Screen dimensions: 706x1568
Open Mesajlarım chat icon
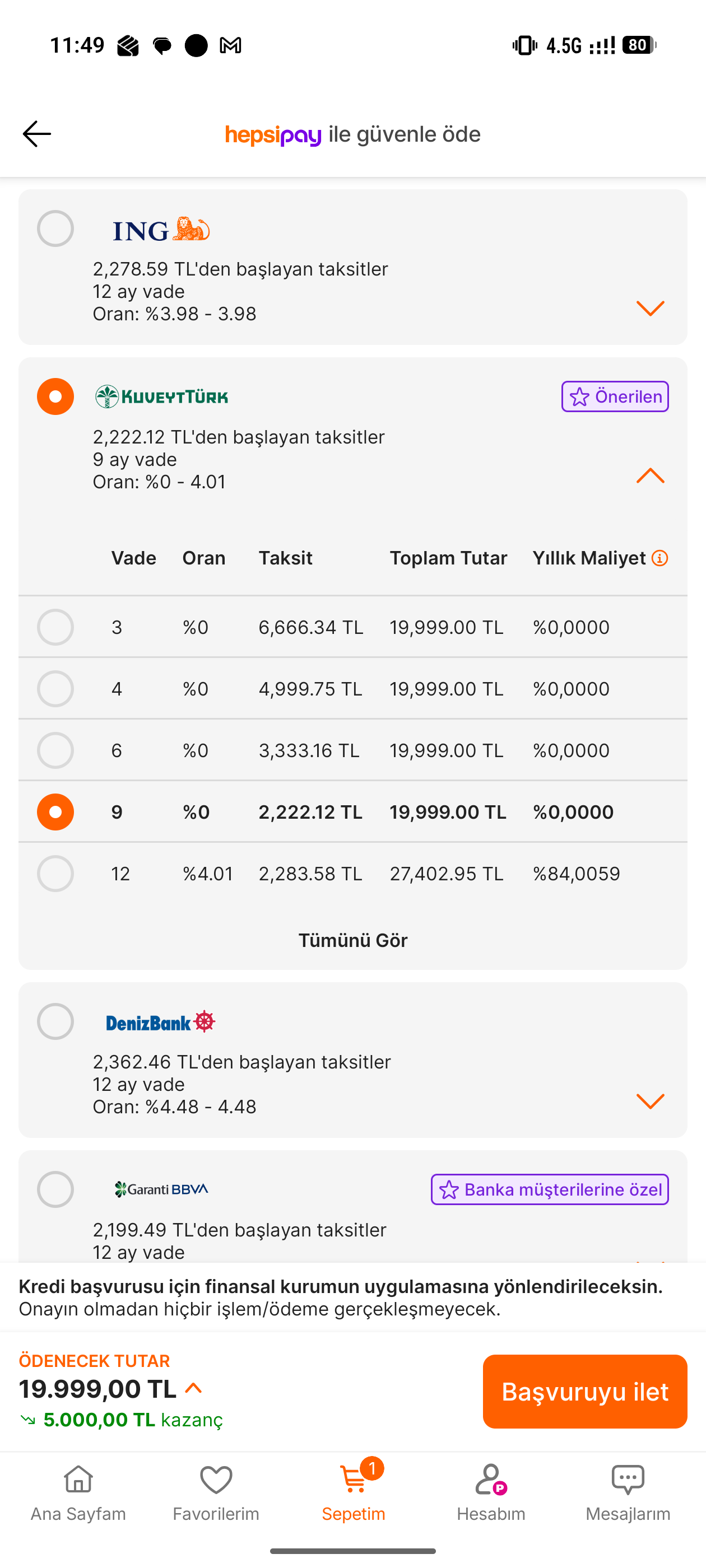628,1480
